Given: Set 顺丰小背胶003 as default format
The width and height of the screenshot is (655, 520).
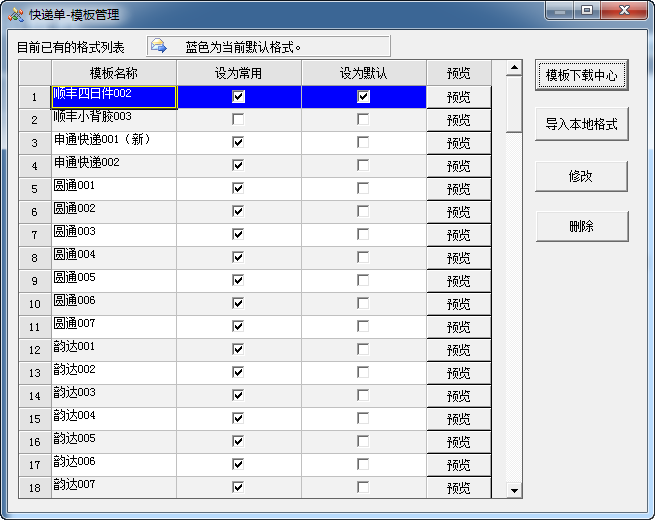Looking at the screenshot, I should 363,119.
